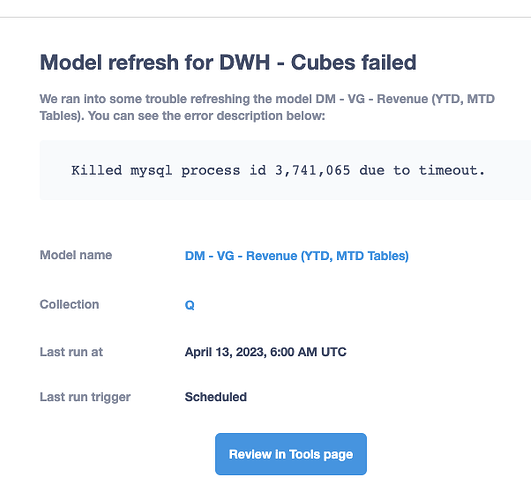This screenshot has width=531, height=500.
Task: Click the April 13, 2023 date text
Action: click(x=226, y=352)
